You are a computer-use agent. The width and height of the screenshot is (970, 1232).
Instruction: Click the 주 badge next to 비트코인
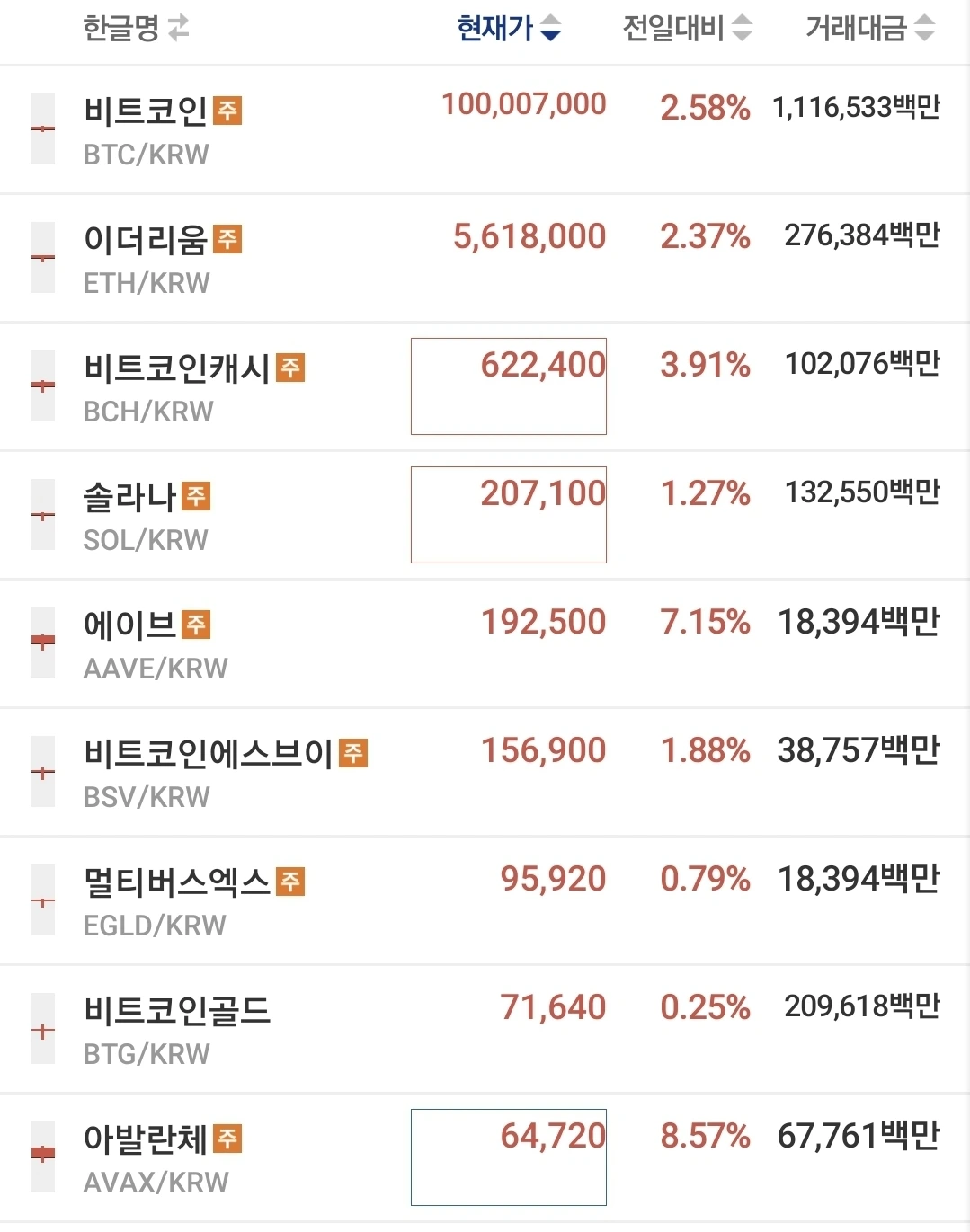(x=227, y=111)
